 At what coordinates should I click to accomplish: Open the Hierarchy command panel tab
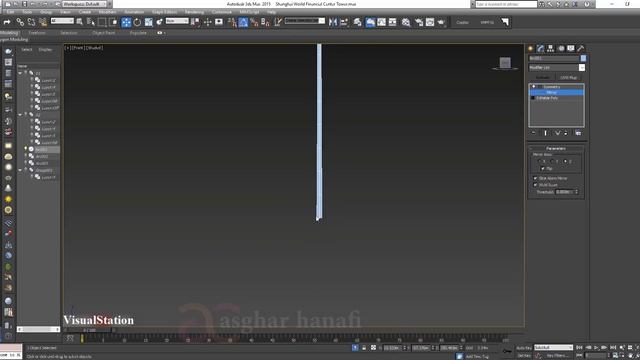[x=551, y=49]
